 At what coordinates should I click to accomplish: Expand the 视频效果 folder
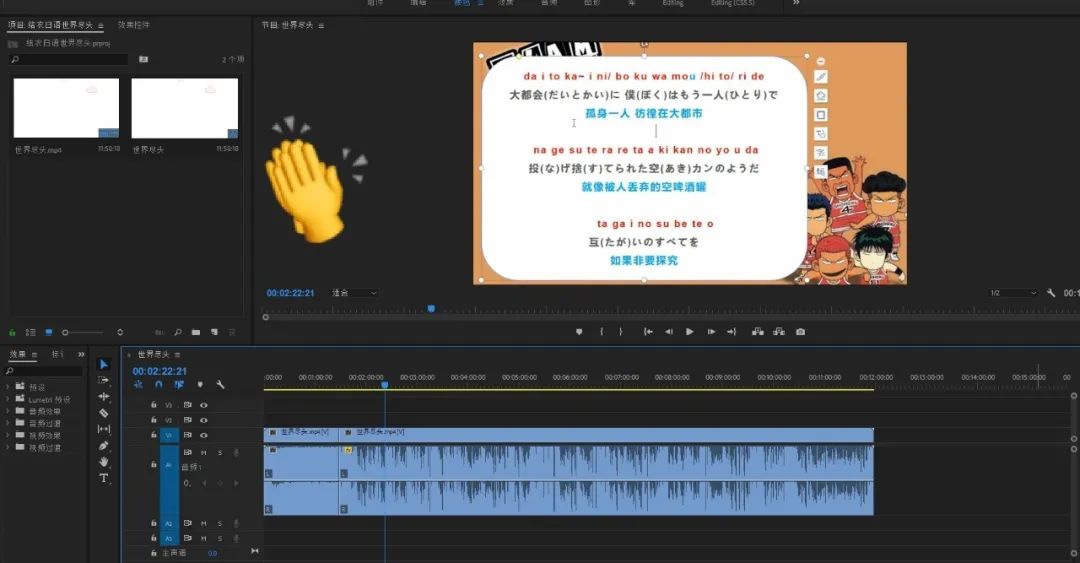click(x=8, y=436)
